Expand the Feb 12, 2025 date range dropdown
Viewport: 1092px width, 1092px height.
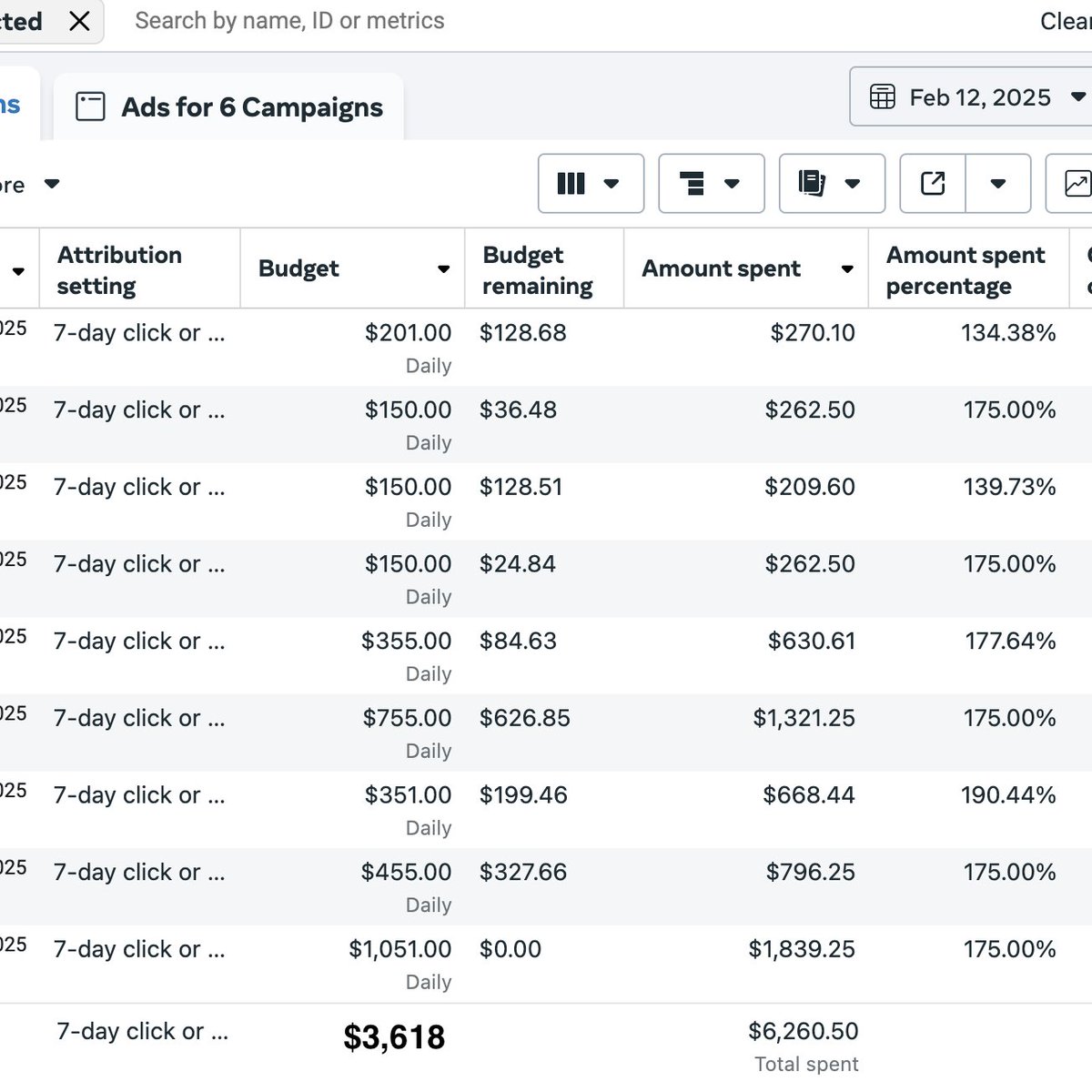(1079, 96)
